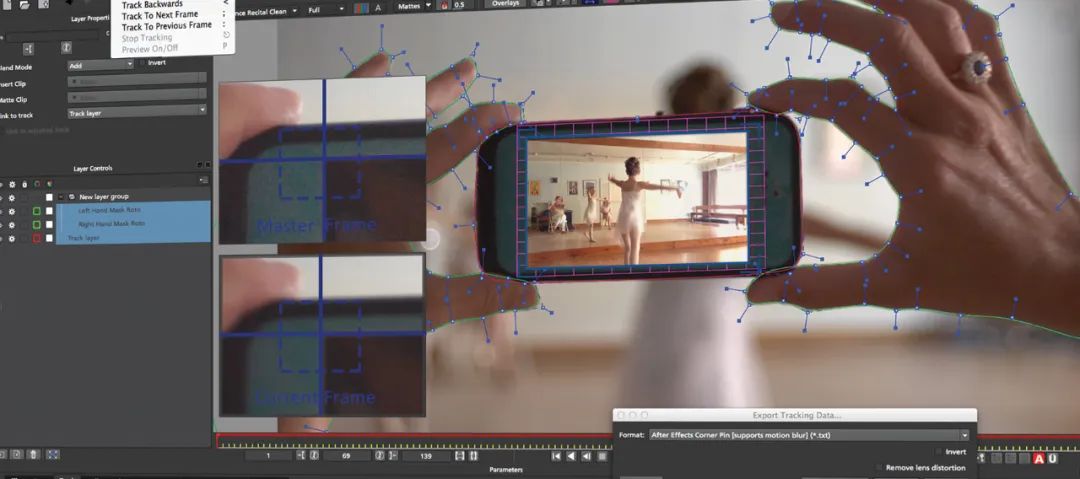The width and height of the screenshot is (1080, 479).
Task: Open the clip dropdown showing Recital Clean
Action: (x=269, y=10)
